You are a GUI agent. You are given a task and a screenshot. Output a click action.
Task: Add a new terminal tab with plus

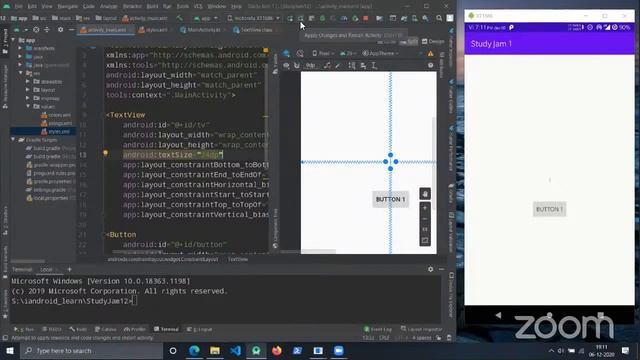pos(69,269)
